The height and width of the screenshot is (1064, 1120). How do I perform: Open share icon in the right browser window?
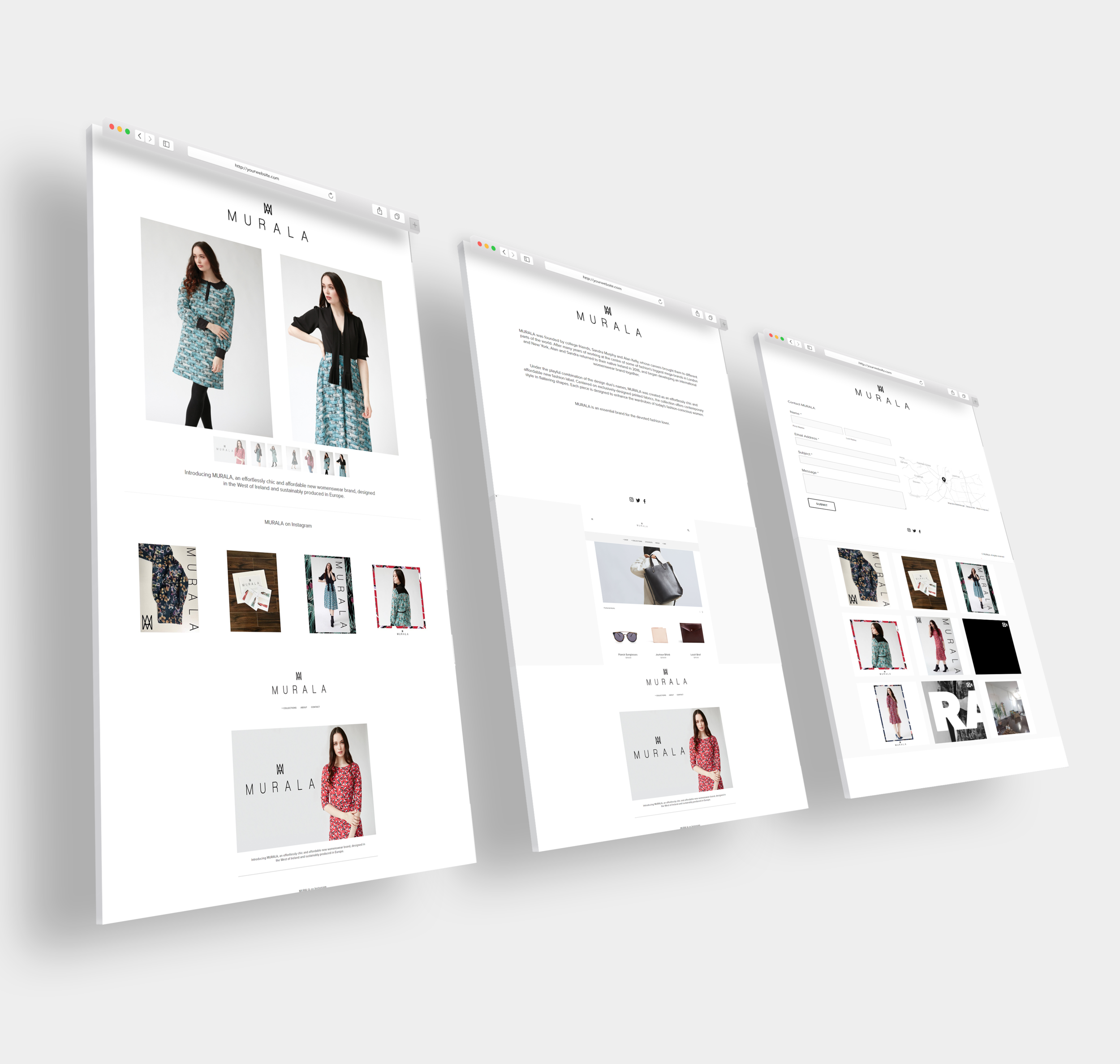click(953, 392)
